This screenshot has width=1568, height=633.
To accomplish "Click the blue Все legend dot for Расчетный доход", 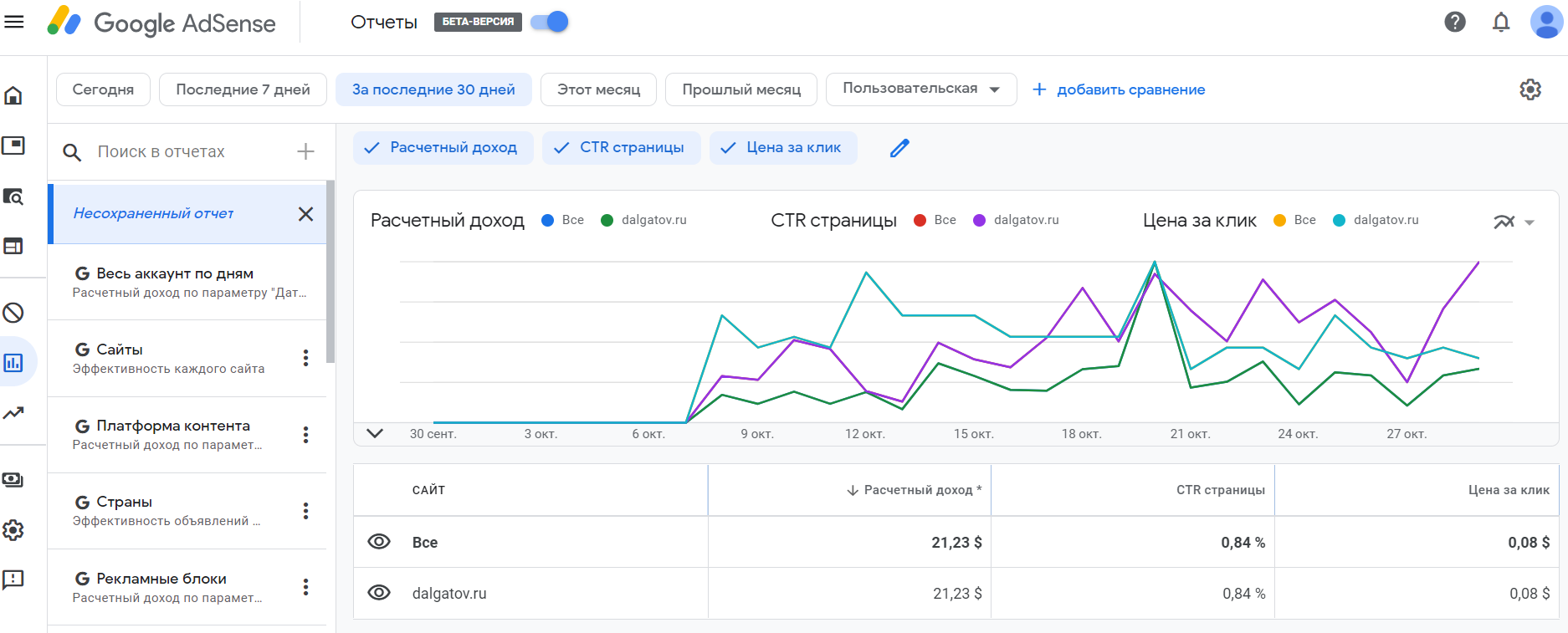I will pyautogui.click(x=548, y=220).
